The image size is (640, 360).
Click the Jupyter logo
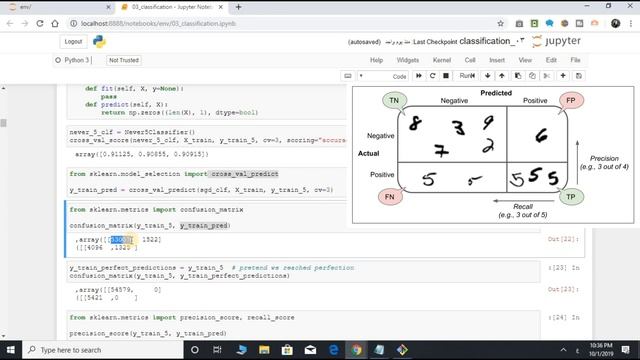point(556,41)
